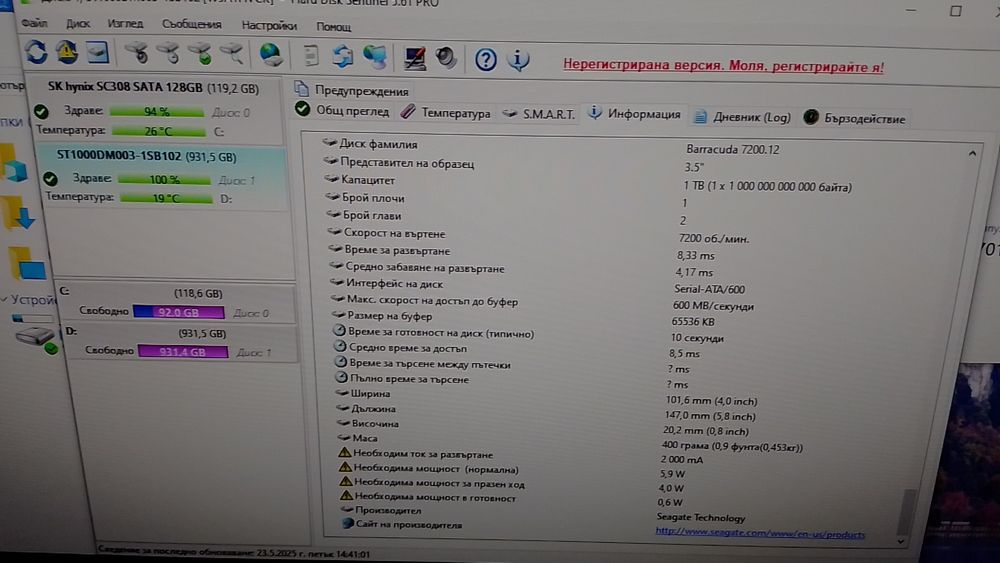Screen dimensions: 1000x563
Task: Click the Seagate Technology manufacturer value
Action: click(700, 517)
